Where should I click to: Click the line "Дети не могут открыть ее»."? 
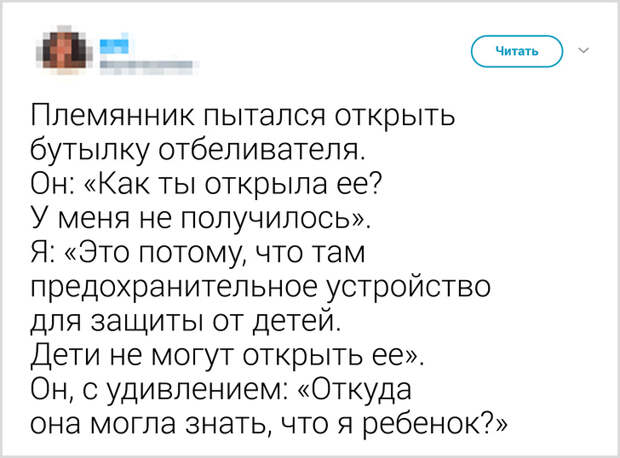click(227, 355)
